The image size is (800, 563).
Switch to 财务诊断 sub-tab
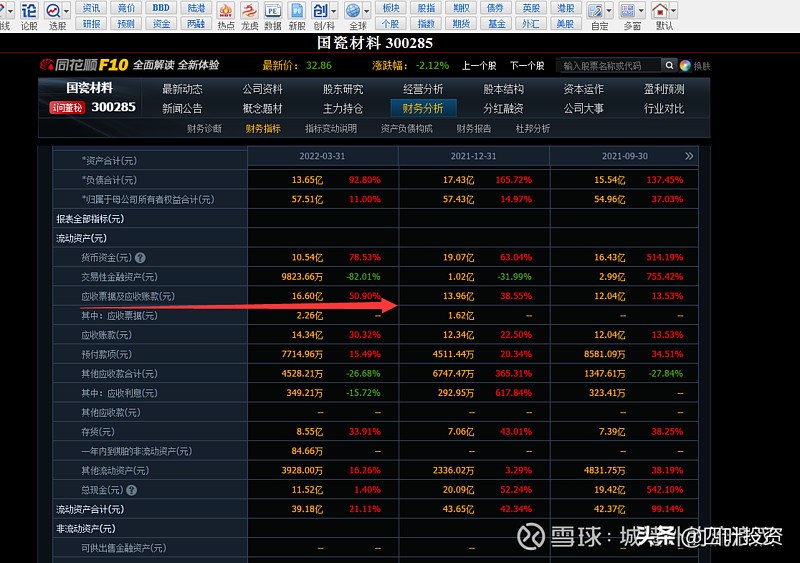coord(204,129)
